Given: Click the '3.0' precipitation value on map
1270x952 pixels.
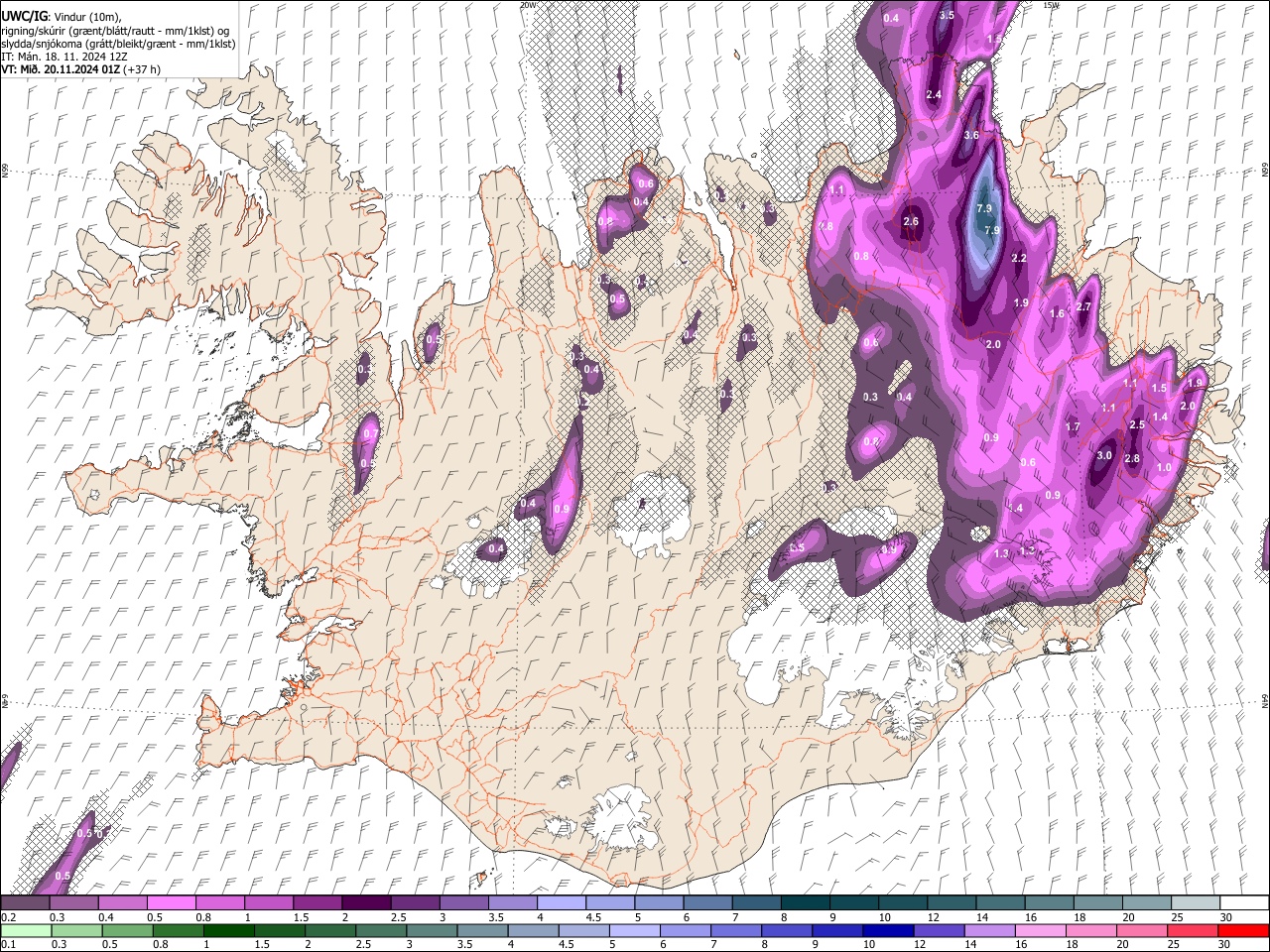Looking at the screenshot, I should tap(1104, 455).
